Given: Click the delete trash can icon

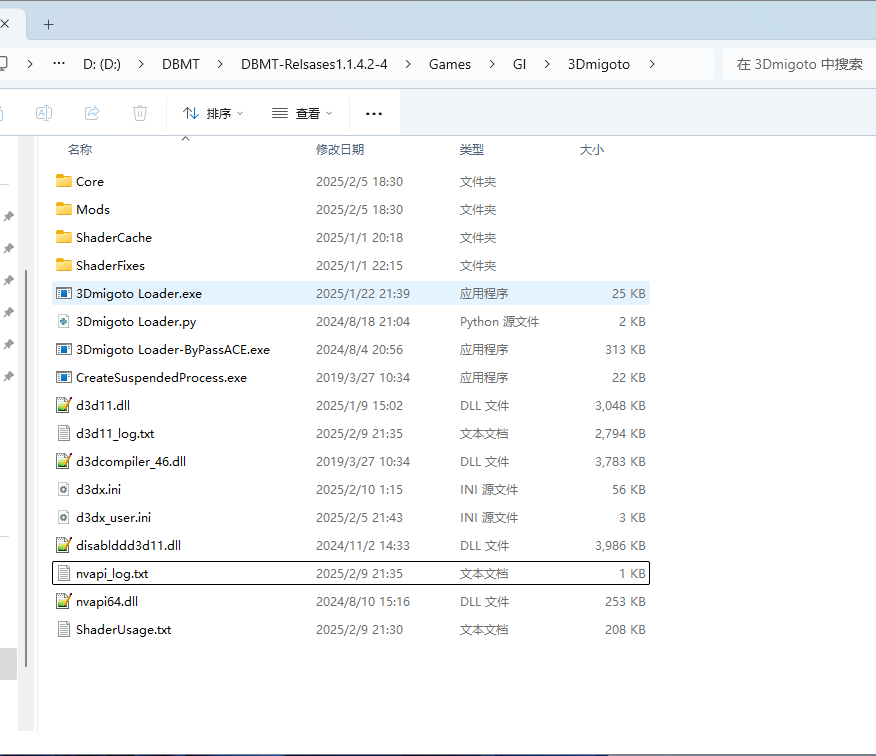Looking at the screenshot, I should [x=140, y=113].
